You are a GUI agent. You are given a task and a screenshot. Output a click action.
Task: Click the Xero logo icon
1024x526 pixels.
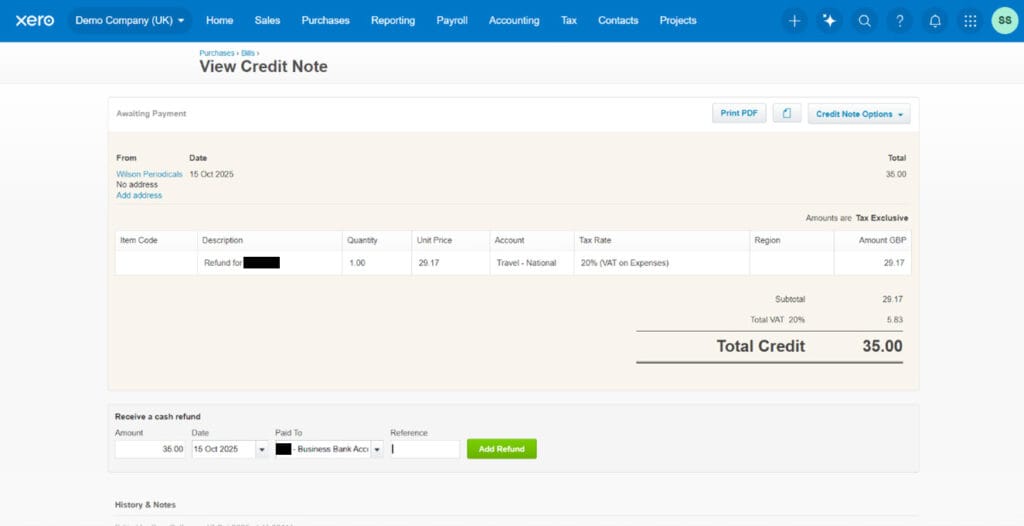pyautogui.click(x=35, y=20)
